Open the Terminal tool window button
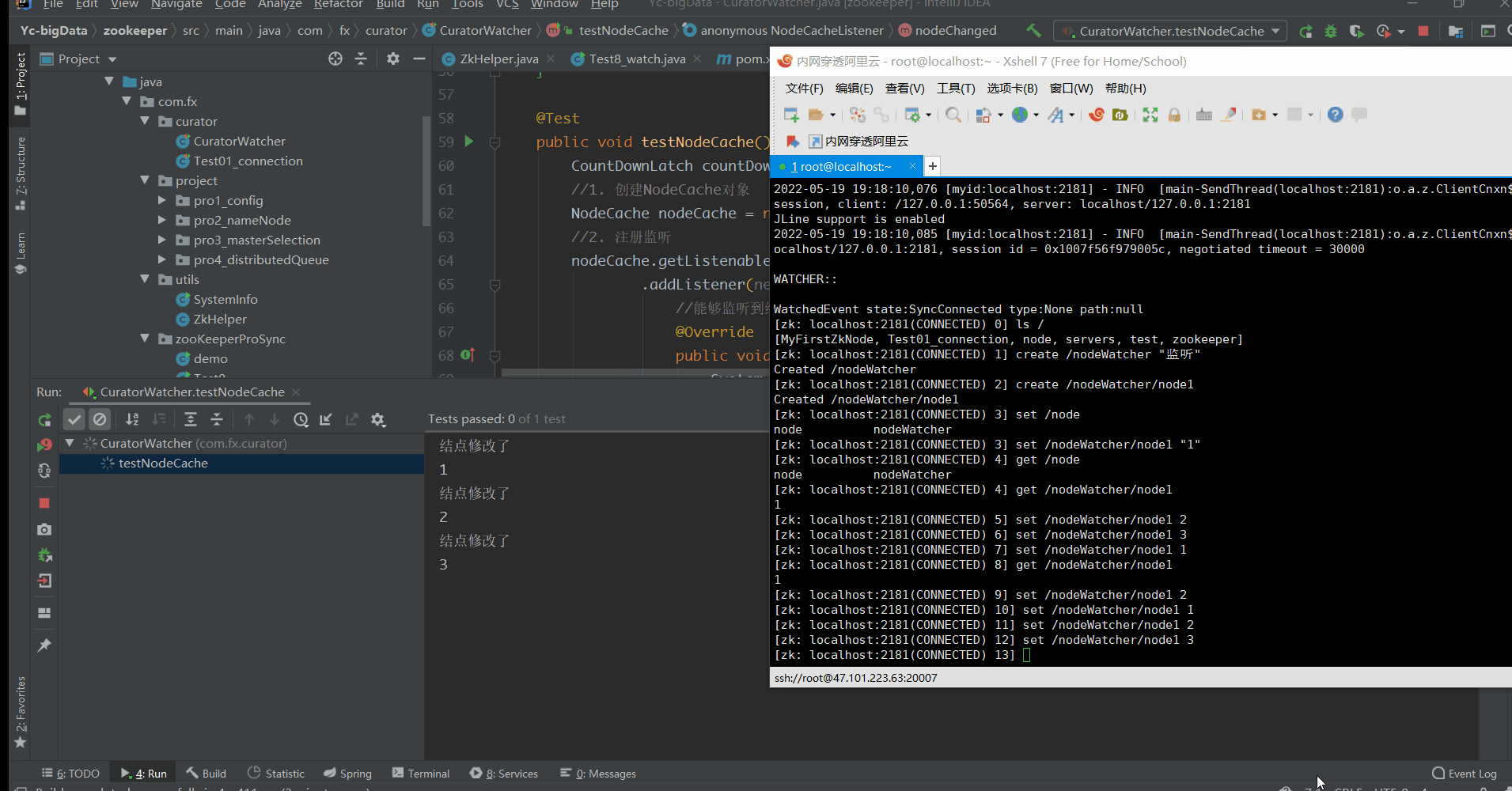Viewport: 1512px width, 791px height. [421, 774]
